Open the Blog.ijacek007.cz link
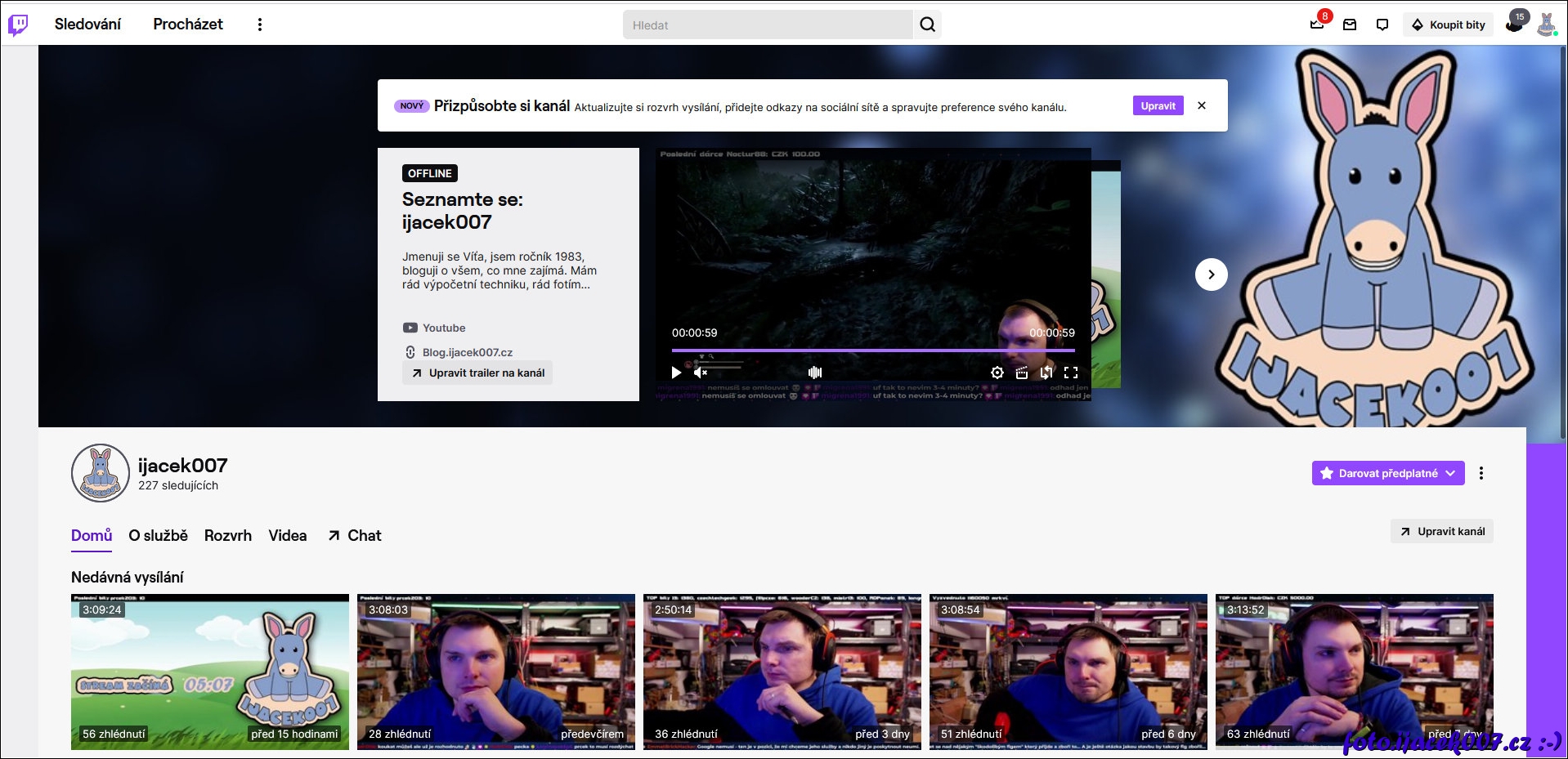Screen dimensions: 1568x759 467,352
